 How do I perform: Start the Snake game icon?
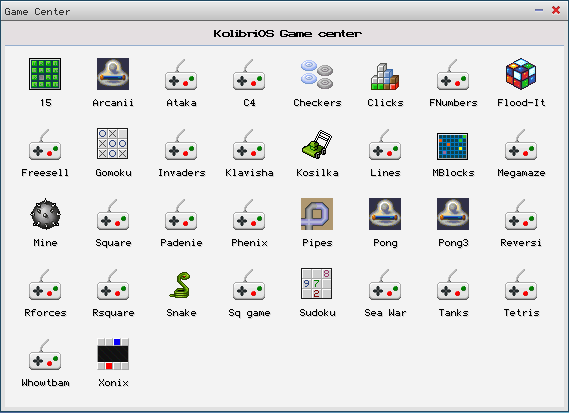point(180,285)
